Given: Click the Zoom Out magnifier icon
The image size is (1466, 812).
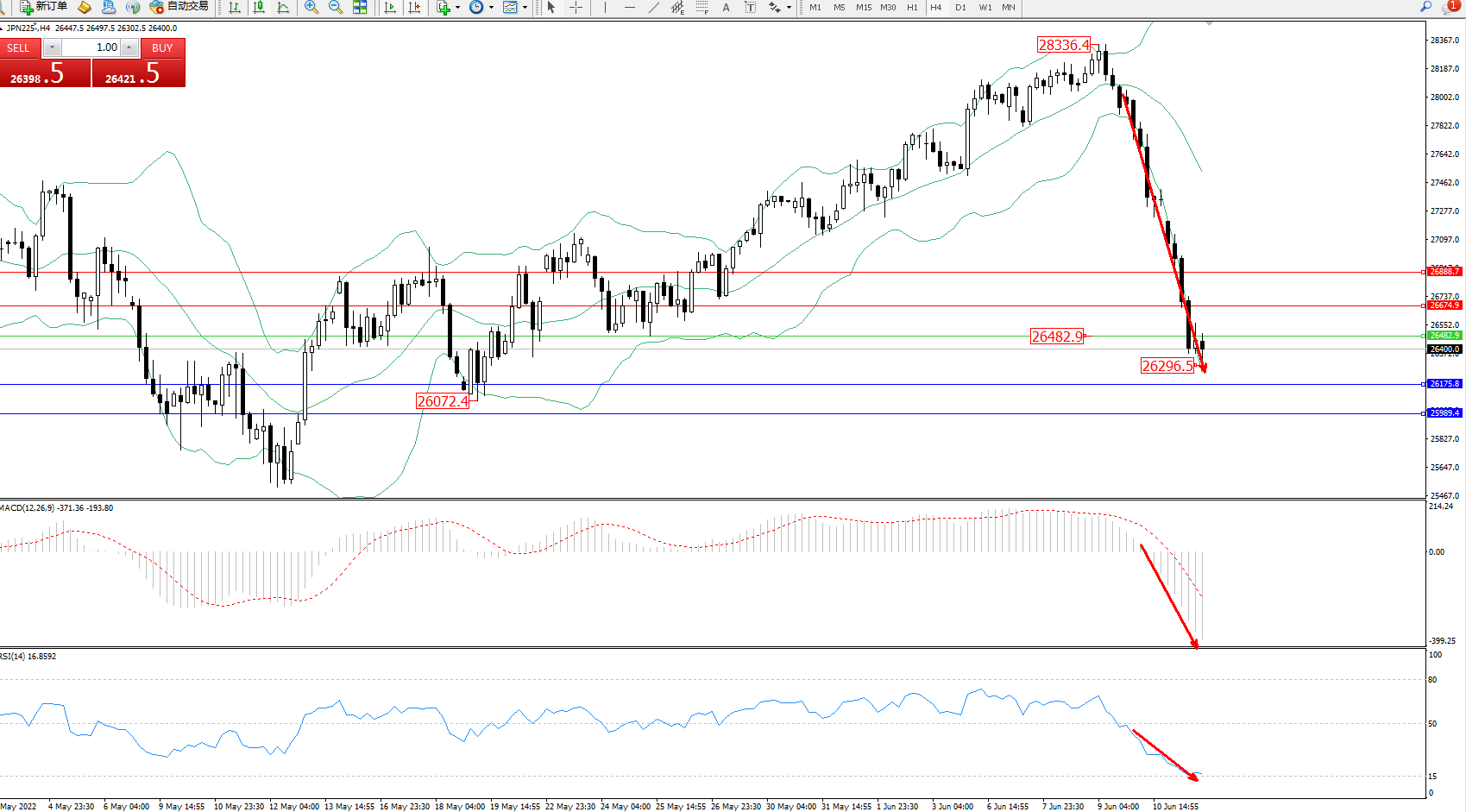Looking at the screenshot, I should click(336, 7).
